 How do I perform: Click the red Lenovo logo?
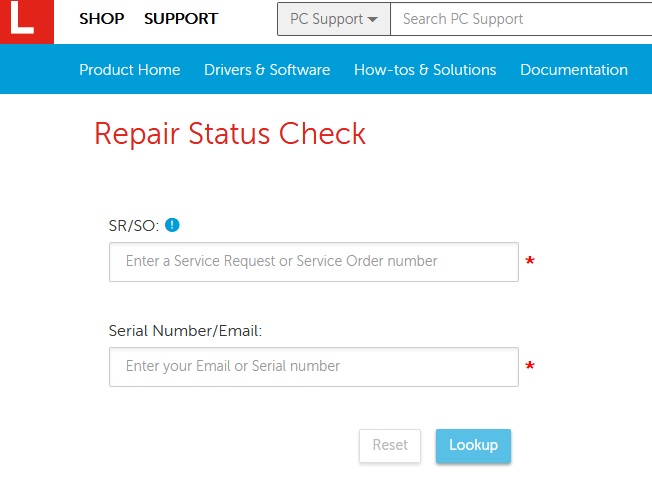pos(24,21)
